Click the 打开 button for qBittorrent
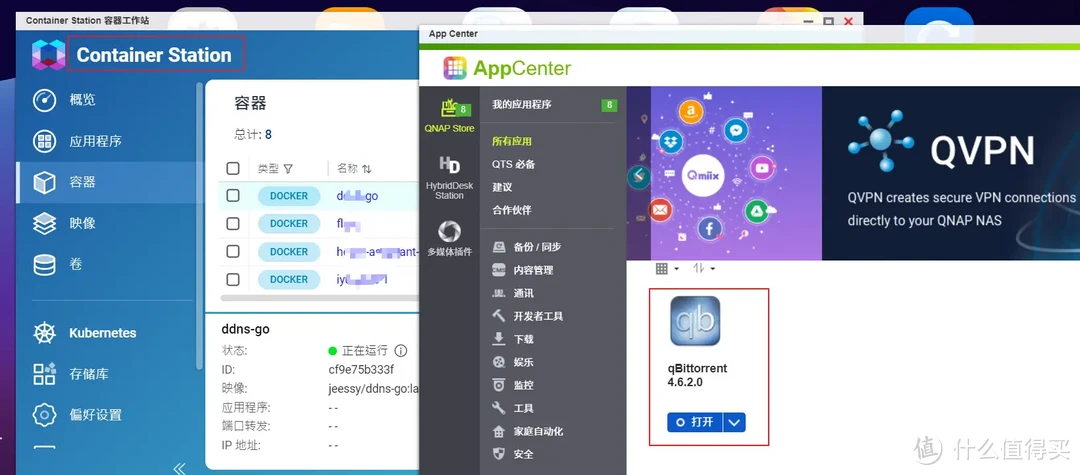Image resolution: width=1080 pixels, height=475 pixels. (695, 423)
